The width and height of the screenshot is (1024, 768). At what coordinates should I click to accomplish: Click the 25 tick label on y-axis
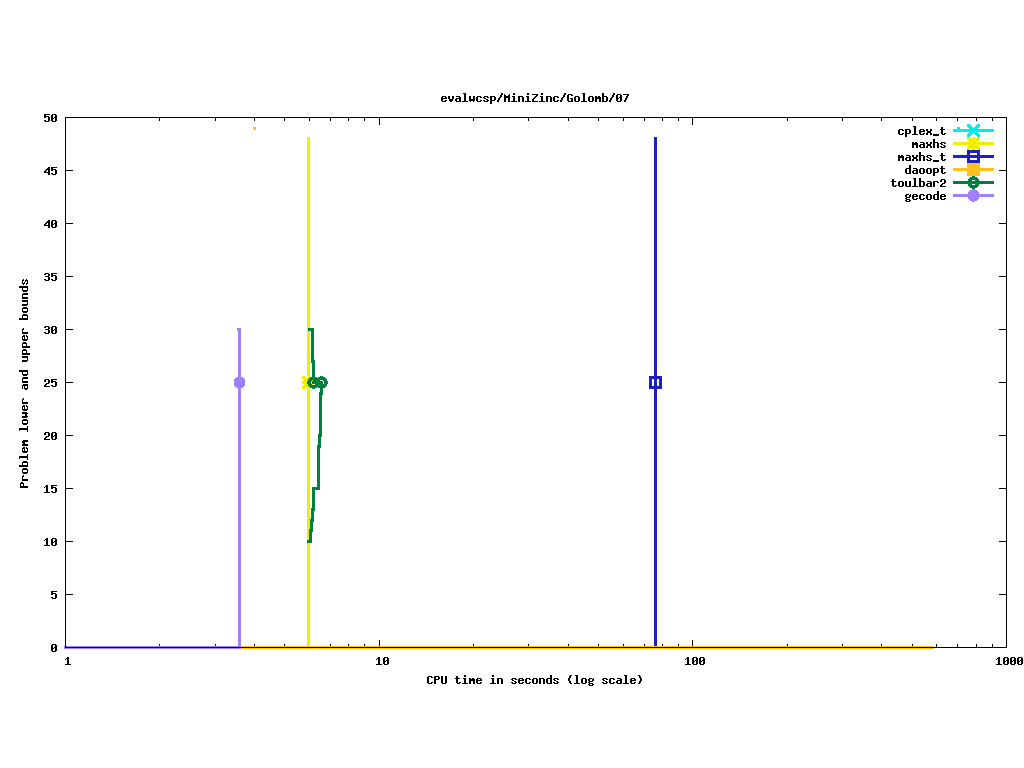tap(49, 383)
